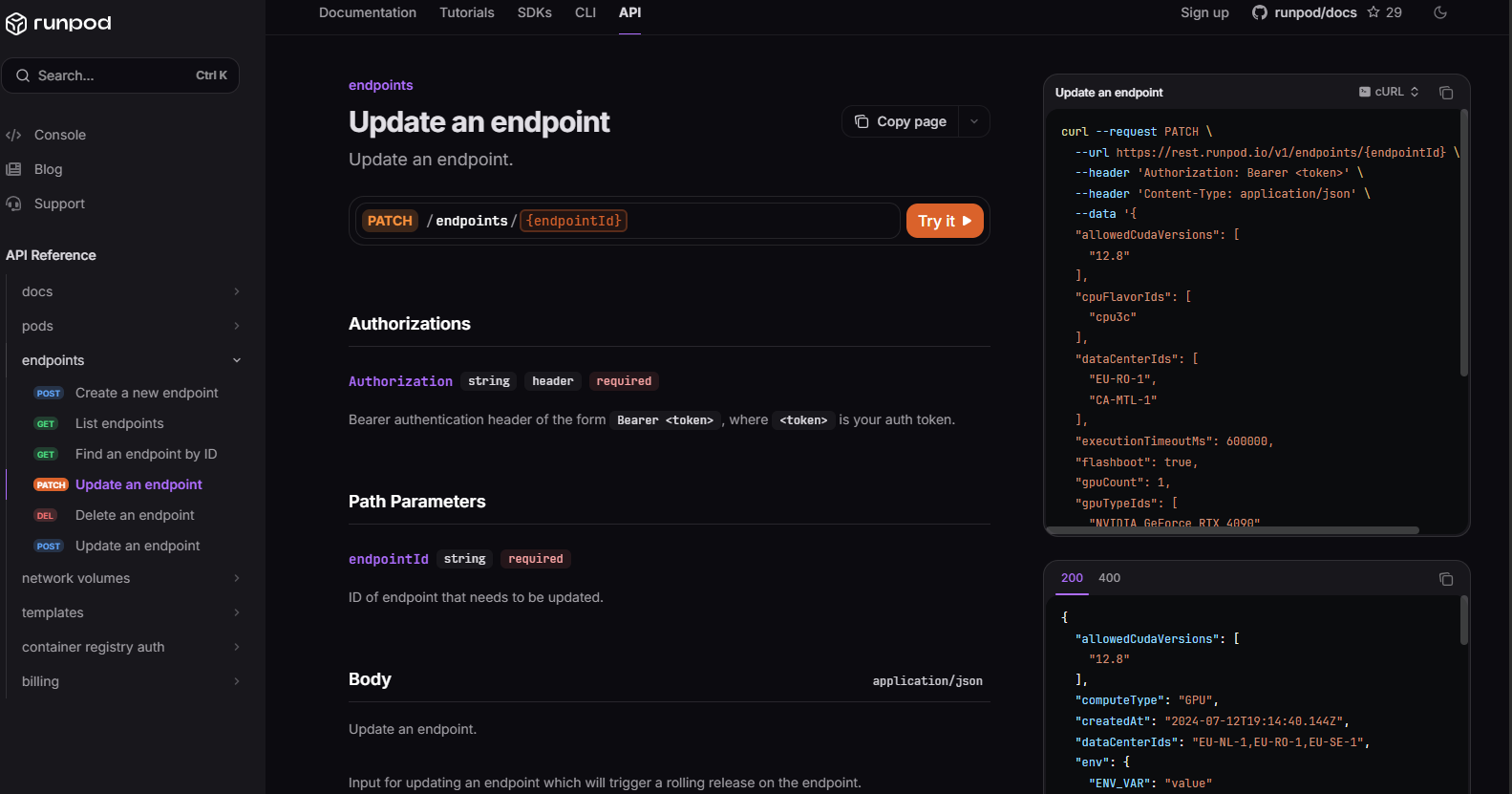Click the DEL badge for Delete an endpoint

point(46,515)
